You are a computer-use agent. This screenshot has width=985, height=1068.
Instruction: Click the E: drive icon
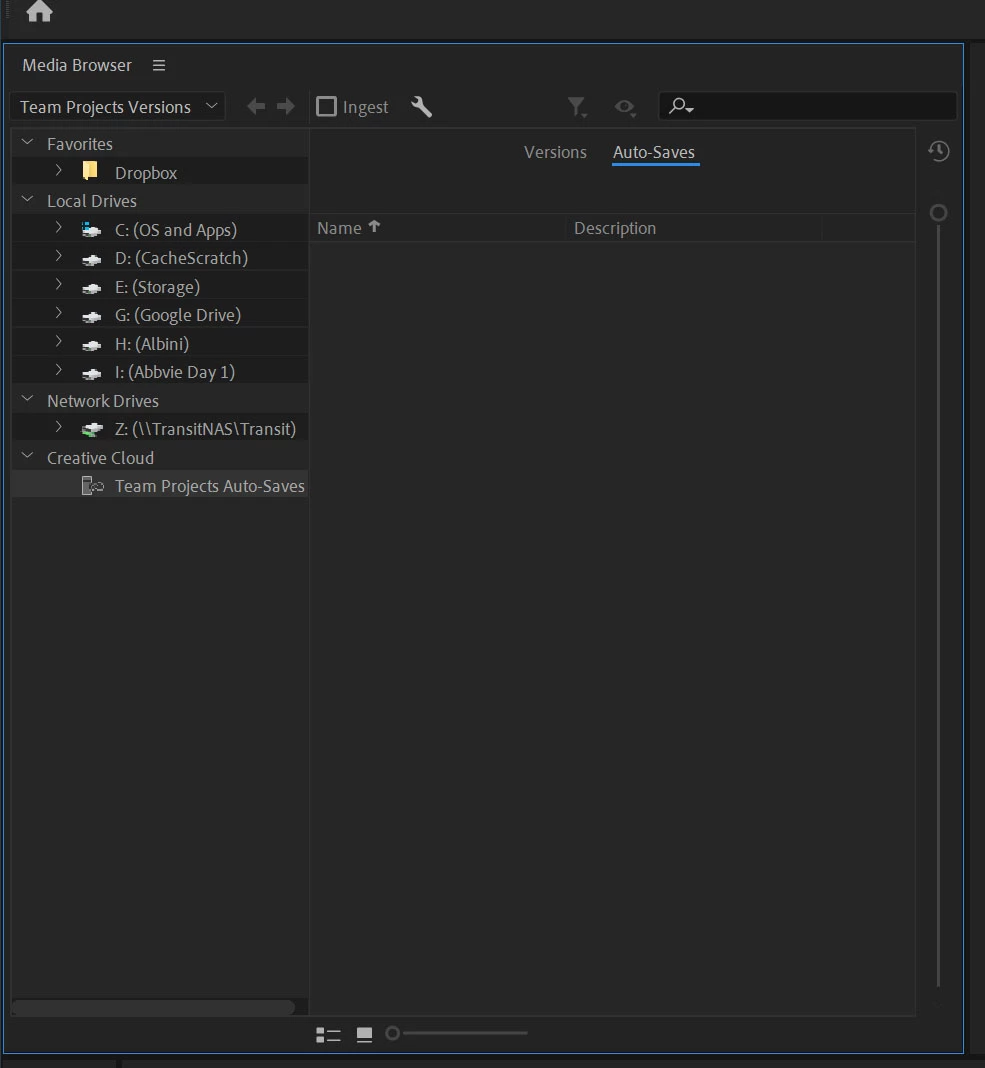[x=91, y=288]
